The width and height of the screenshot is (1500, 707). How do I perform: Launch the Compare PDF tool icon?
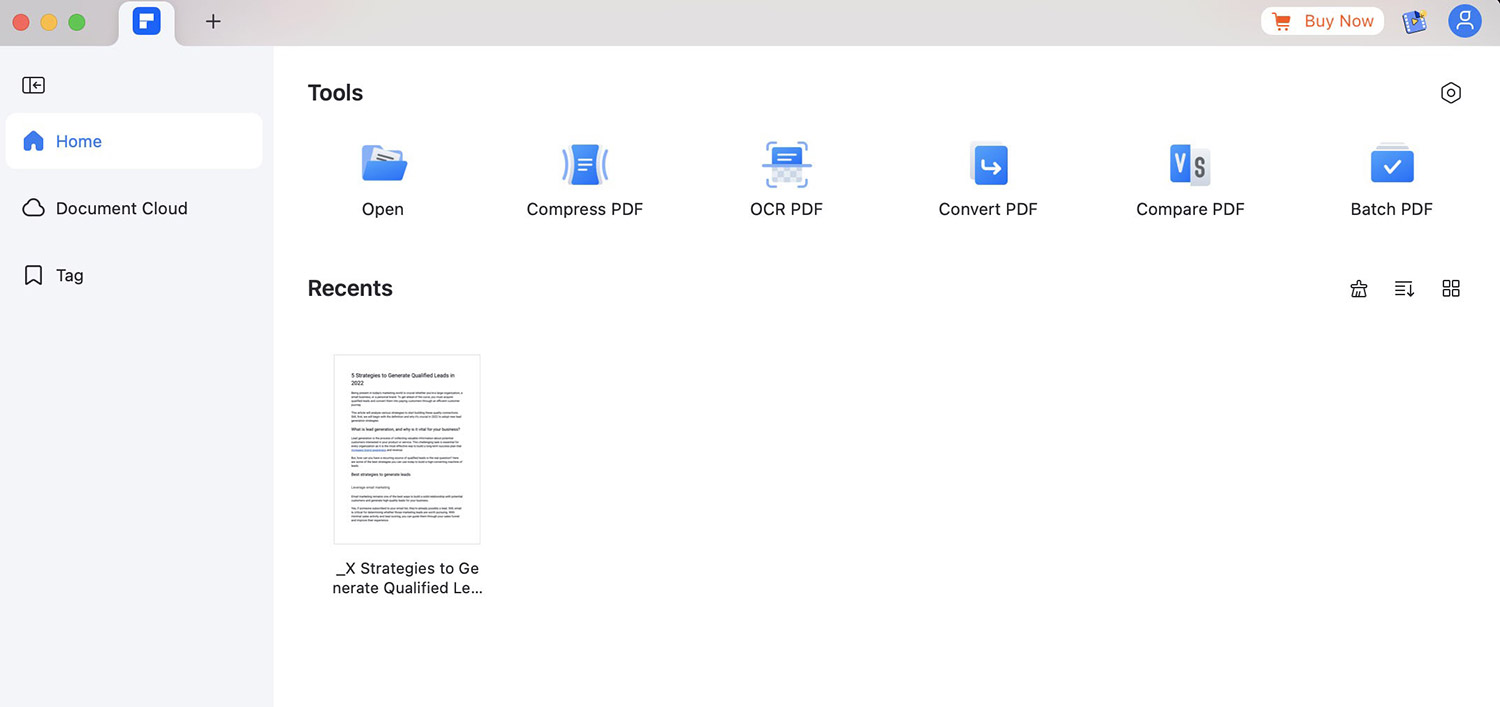pos(1190,164)
